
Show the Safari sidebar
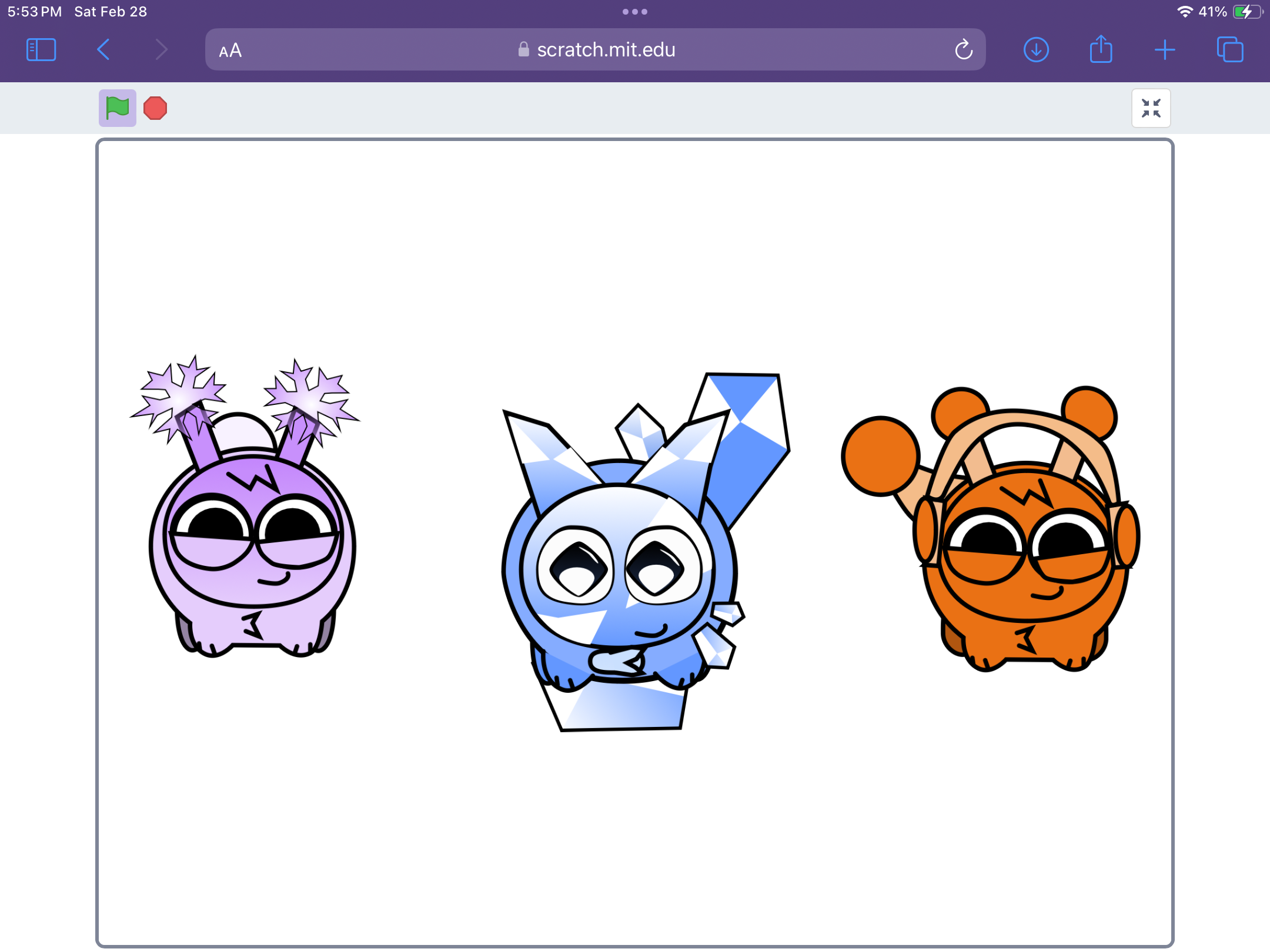(41, 50)
